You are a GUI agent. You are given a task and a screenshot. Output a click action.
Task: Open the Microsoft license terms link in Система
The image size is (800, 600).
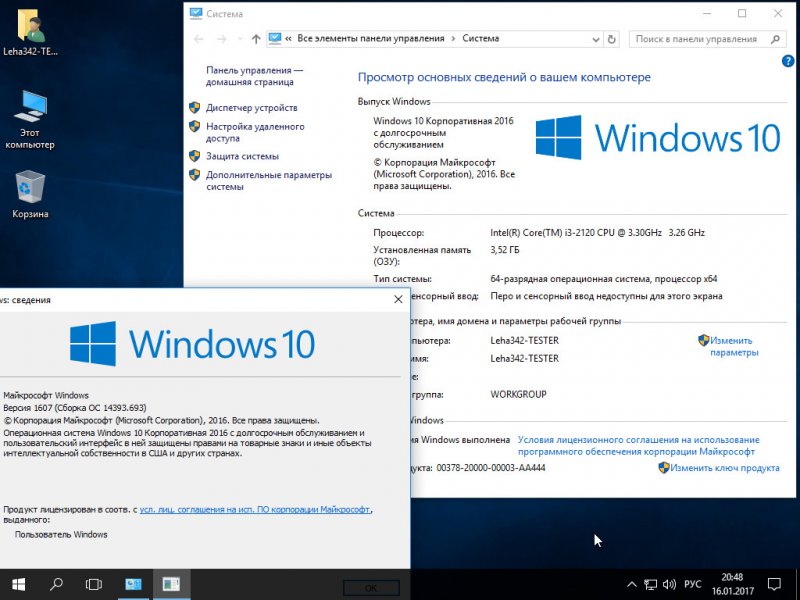(638, 445)
